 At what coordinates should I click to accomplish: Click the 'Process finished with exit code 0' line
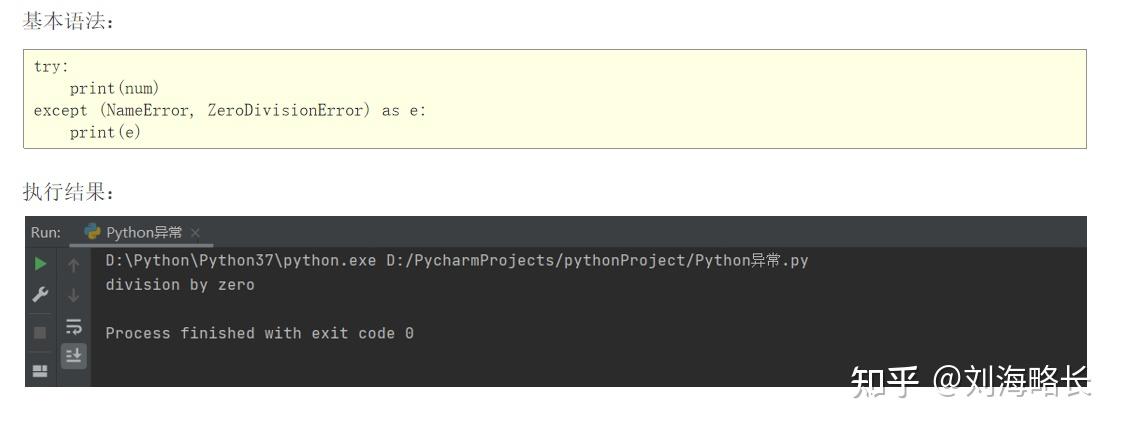pos(260,333)
